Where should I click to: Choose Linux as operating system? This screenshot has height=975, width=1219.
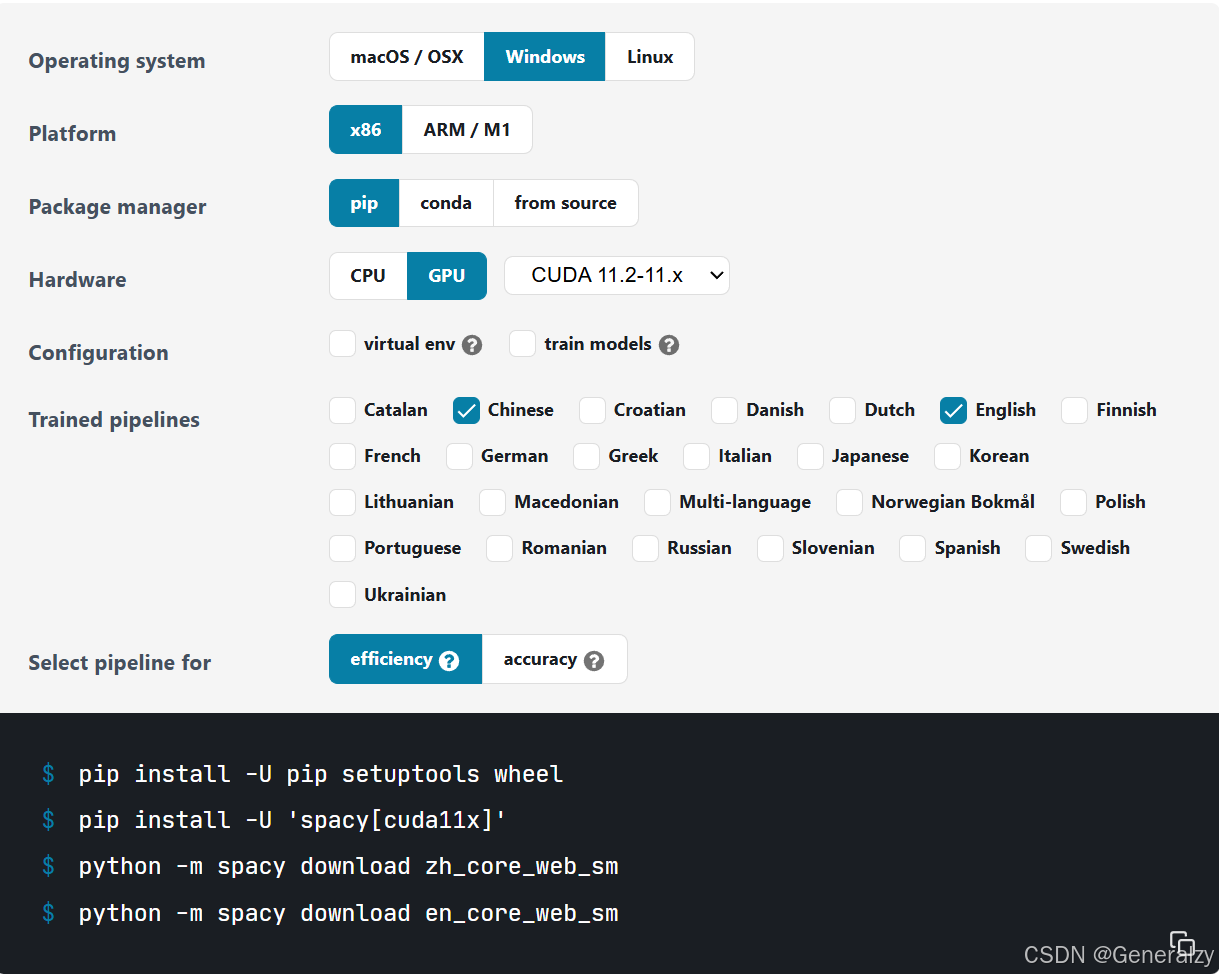click(x=650, y=57)
